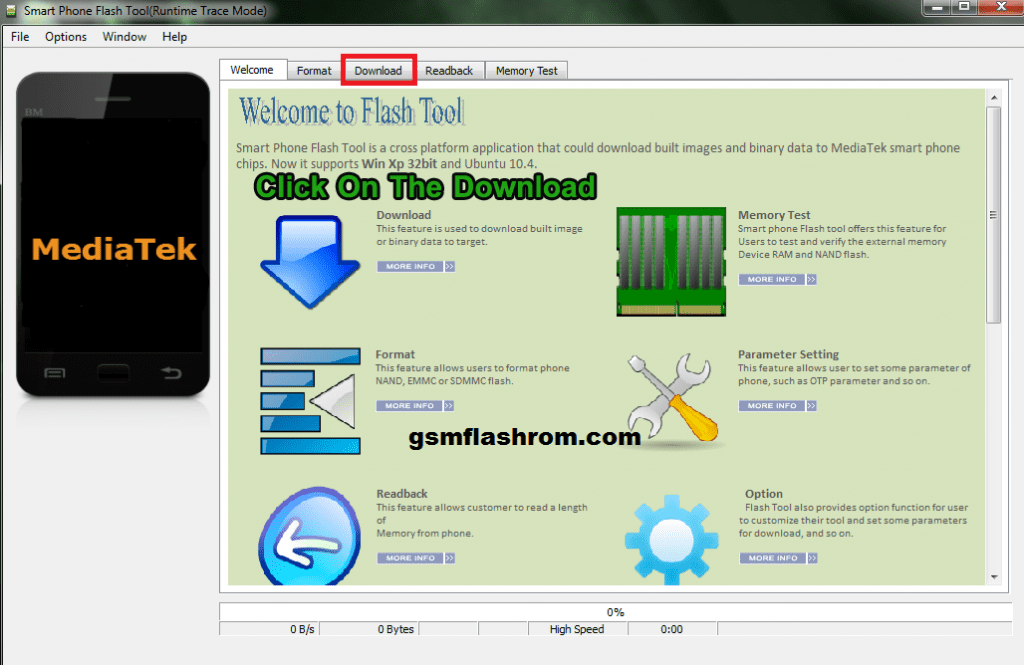The width and height of the screenshot is (1024, 665).
Task: Click MORE INFO under Format description
Action: [x=415, y=406]
